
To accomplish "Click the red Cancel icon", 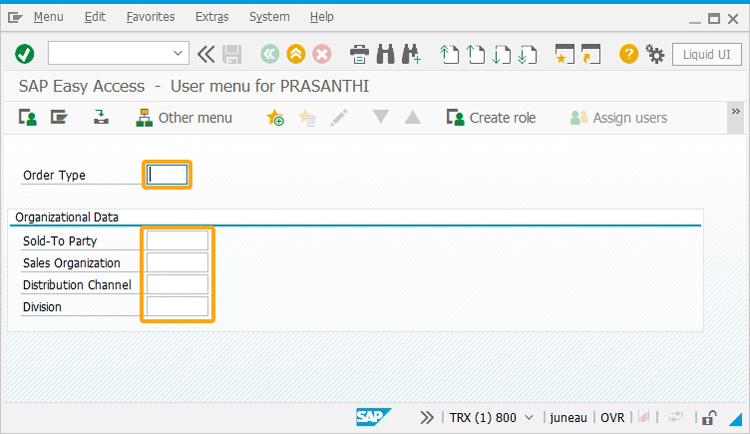I will click(x=322, y=54).
